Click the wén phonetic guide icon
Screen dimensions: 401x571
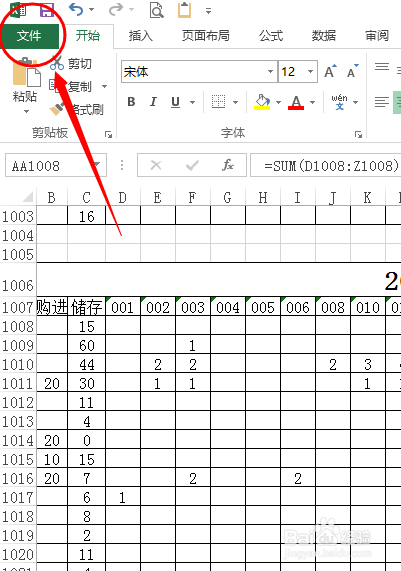(x=339, y=102)
